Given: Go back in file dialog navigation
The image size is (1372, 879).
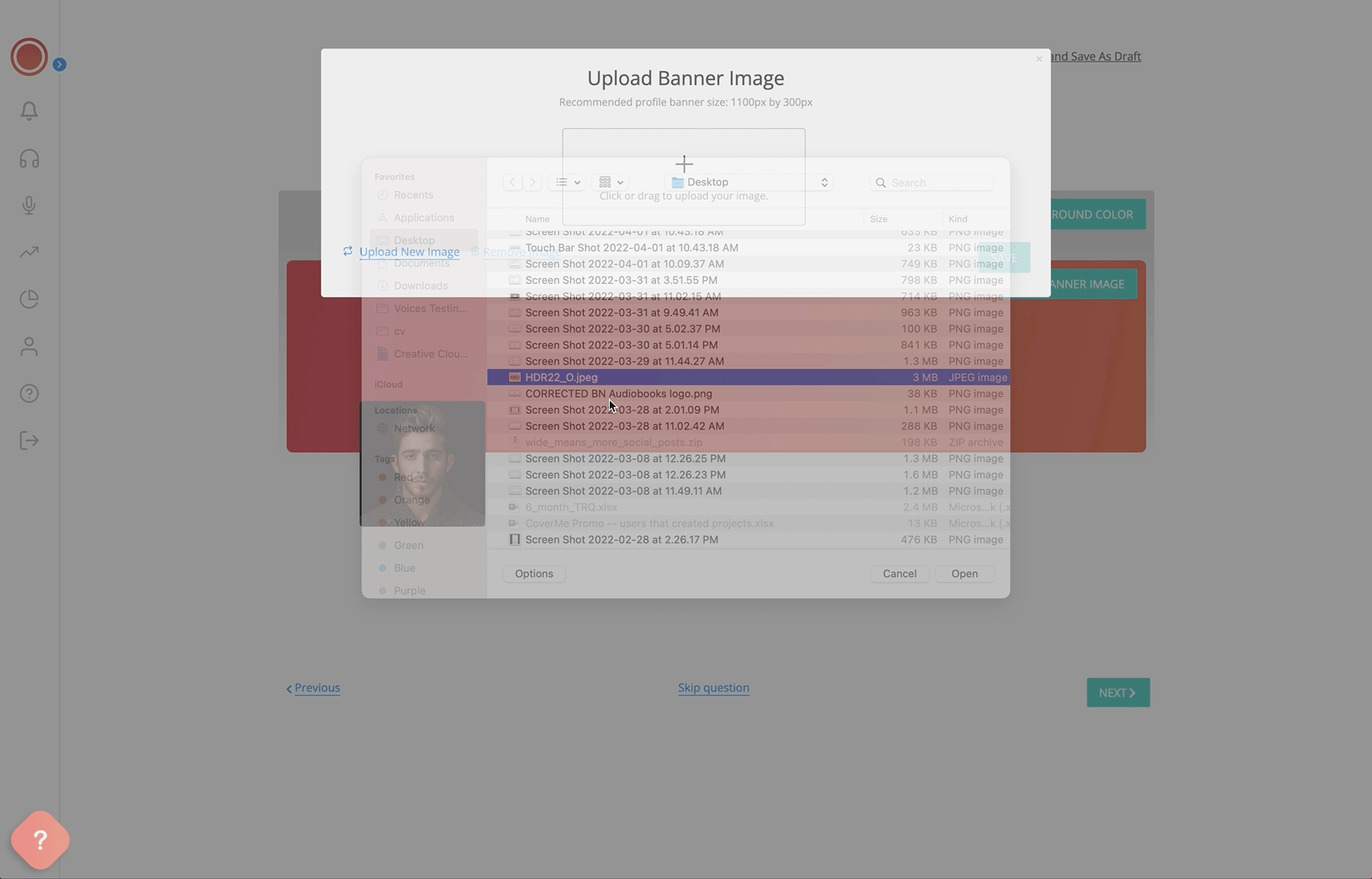Looking at the screenshot, I should (x=512, y=182).
